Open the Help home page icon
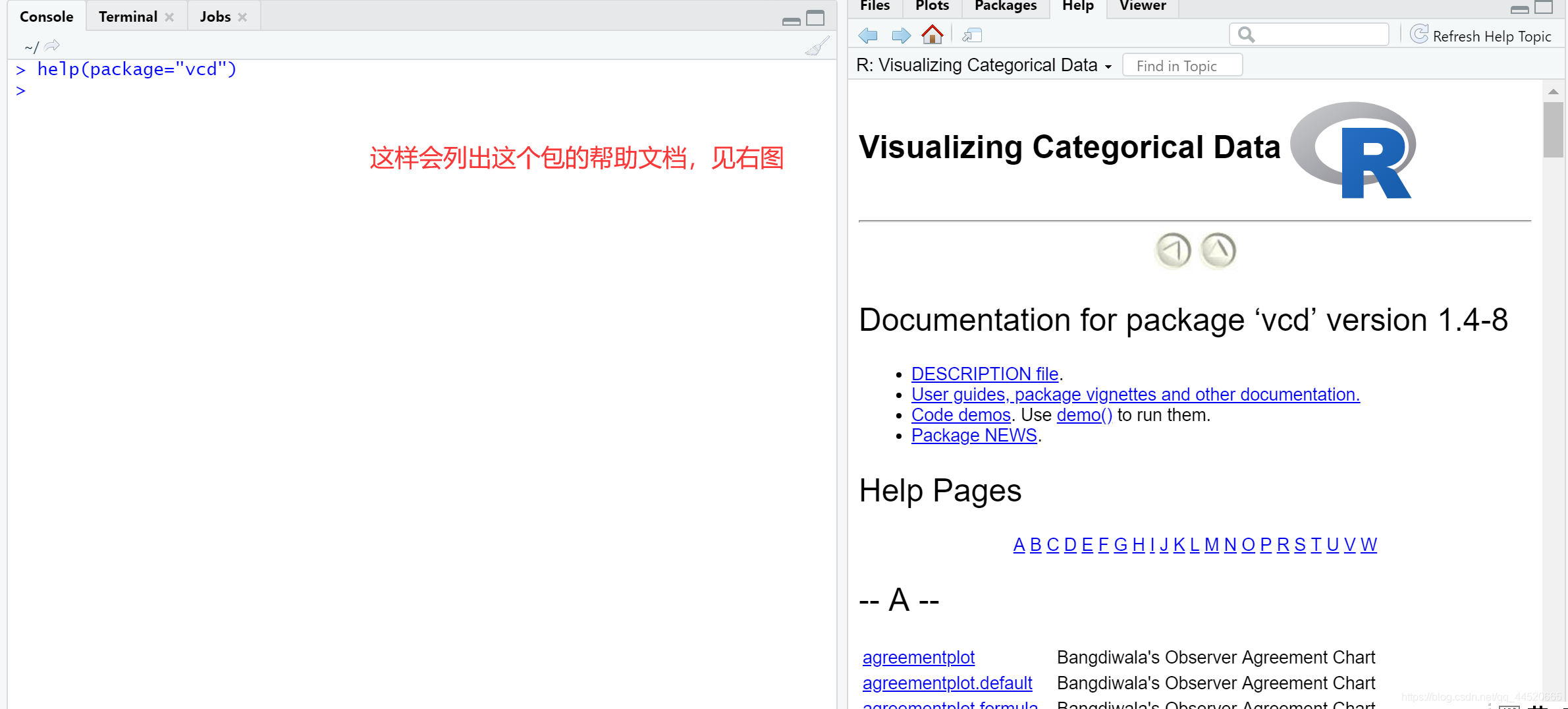This screenshot has height=709, width=1568. 932,34
